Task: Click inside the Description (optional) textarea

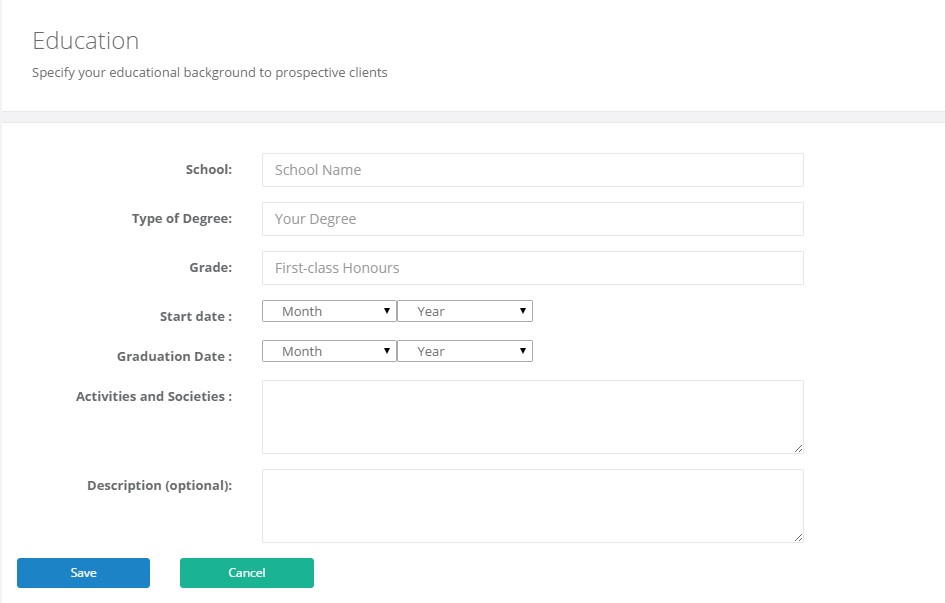Action: click(533, 506)
